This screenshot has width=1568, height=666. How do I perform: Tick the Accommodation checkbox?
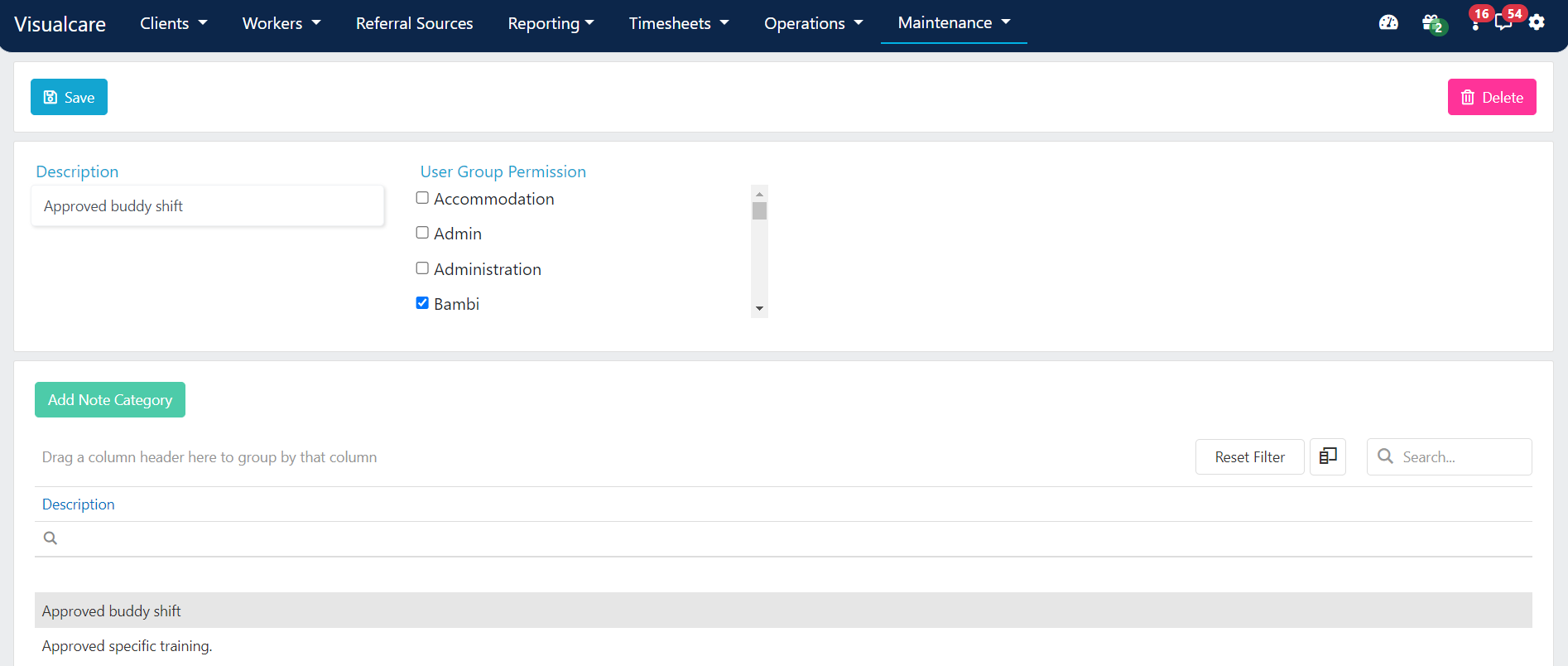tap(422, 198)
